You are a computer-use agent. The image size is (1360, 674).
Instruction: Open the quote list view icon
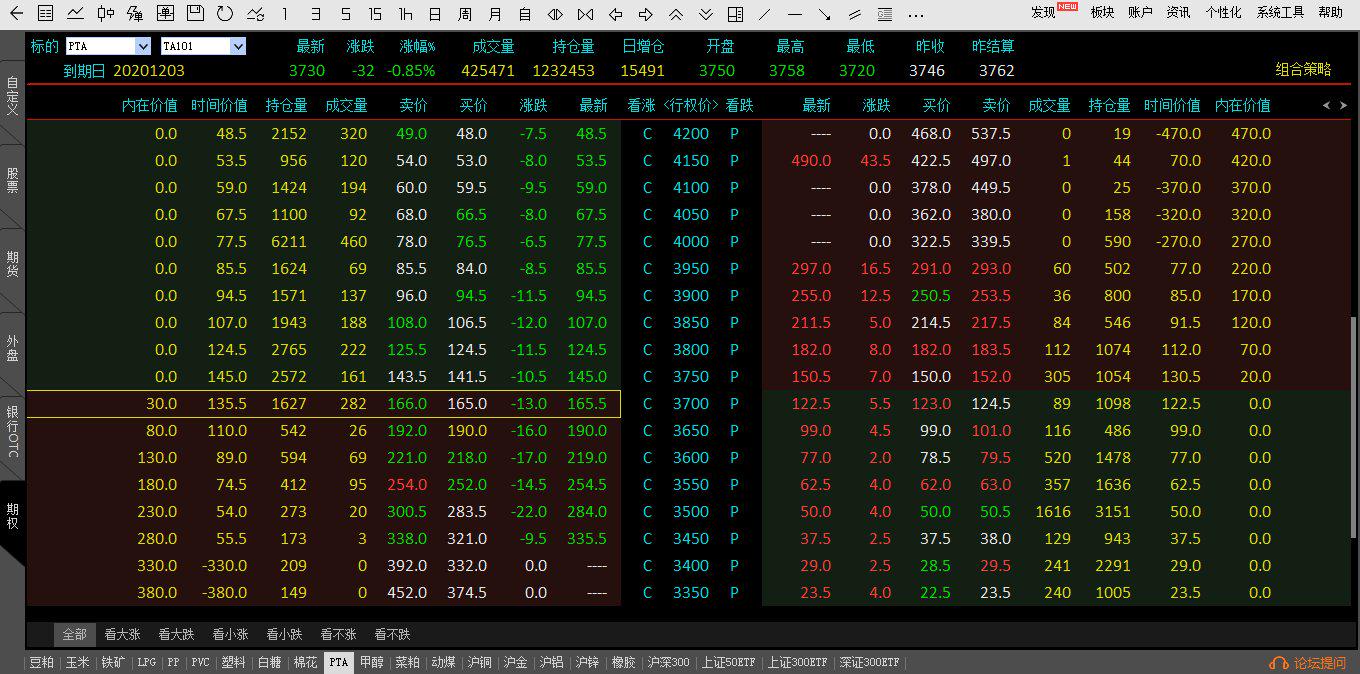point(45,14)
